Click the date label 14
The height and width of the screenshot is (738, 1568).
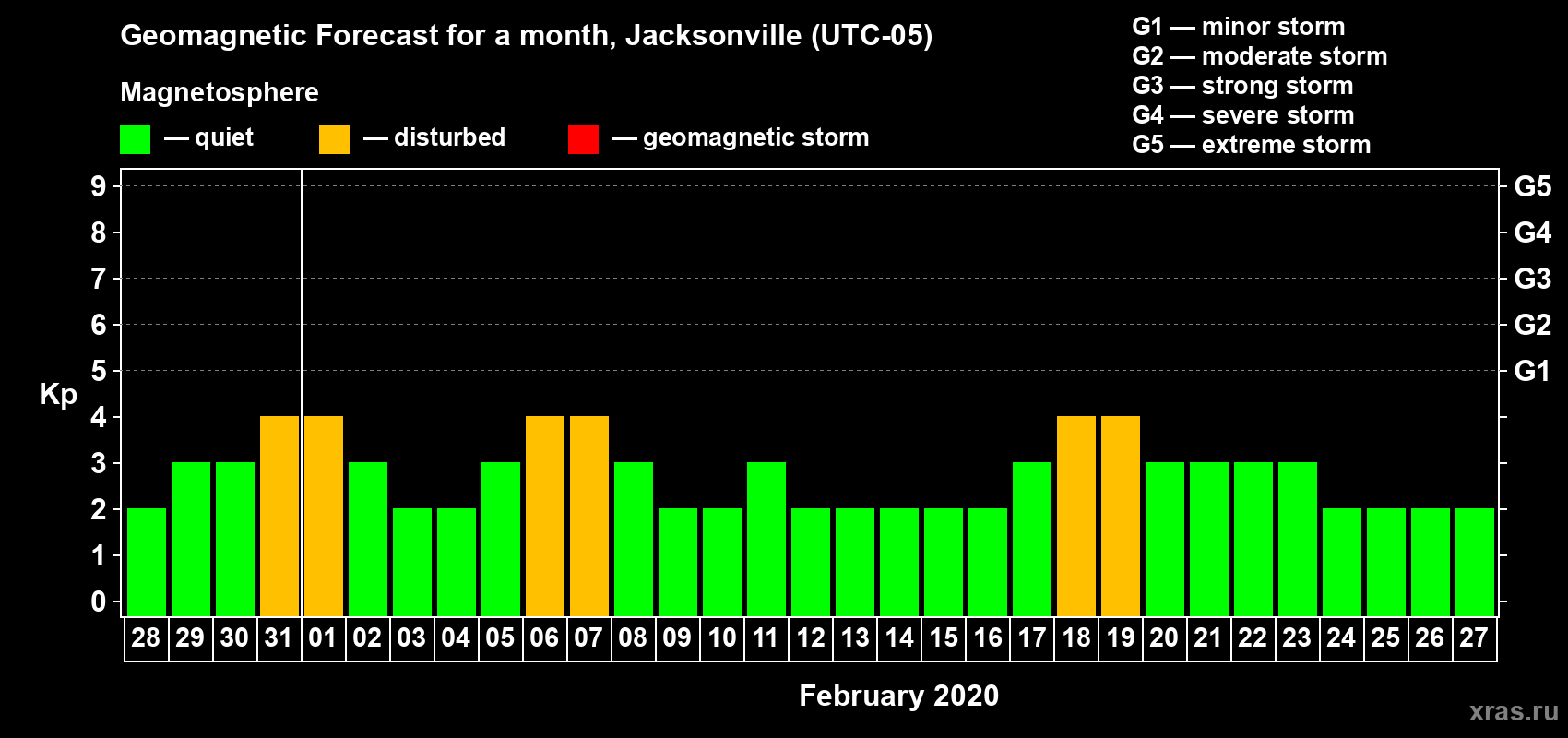[899, 637]
